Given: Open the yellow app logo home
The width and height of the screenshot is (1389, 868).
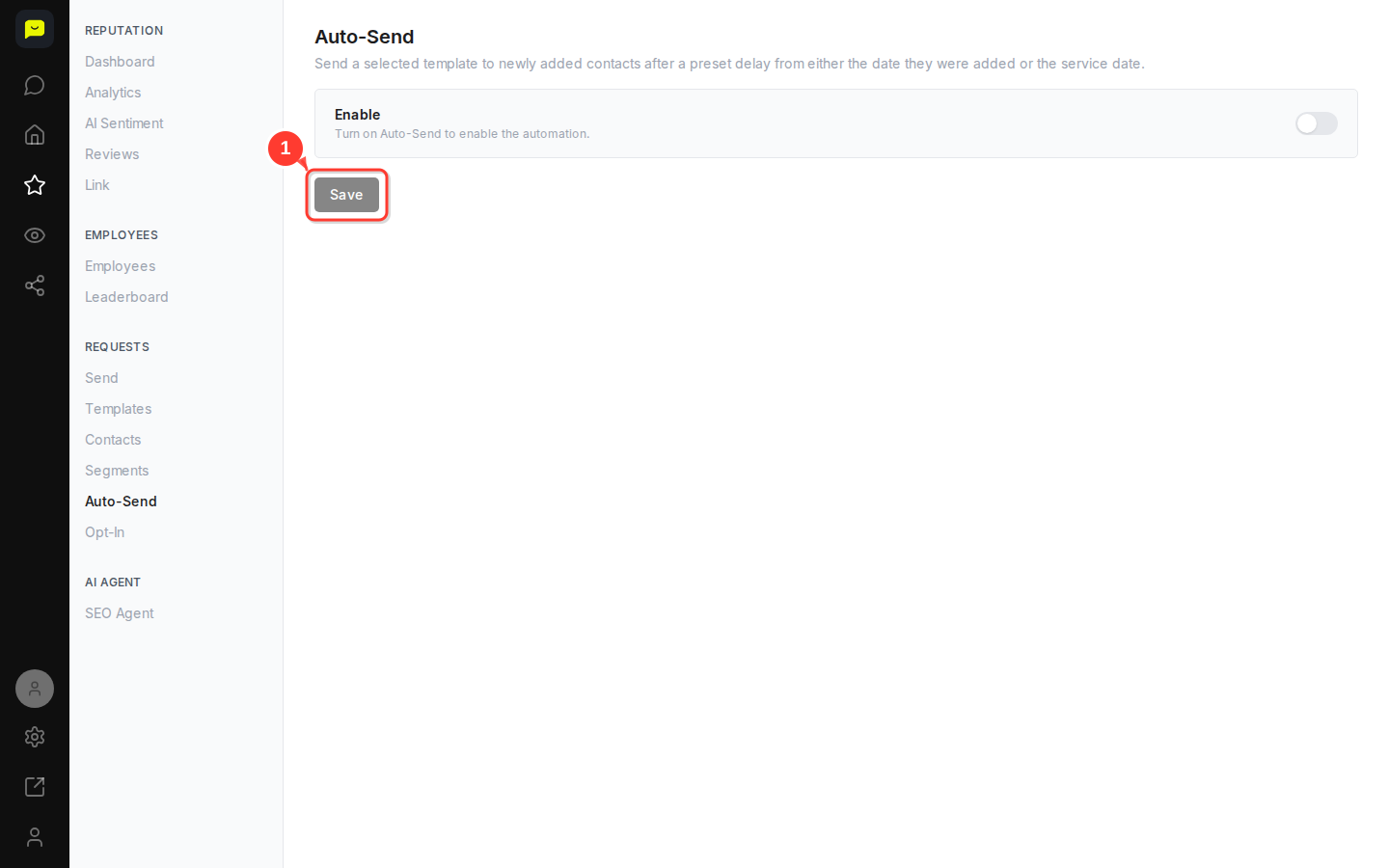Looking at the screenshot, I should [x=35, y=29].
